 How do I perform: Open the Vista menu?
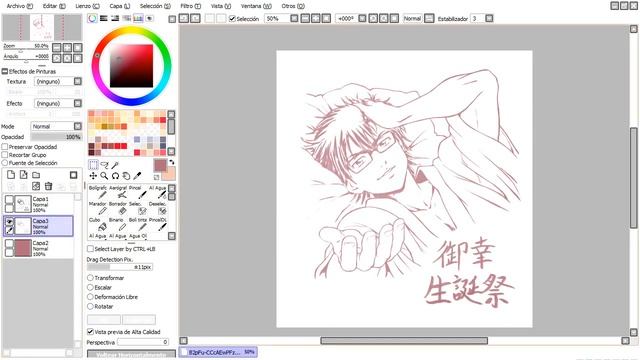click(221, 6)
